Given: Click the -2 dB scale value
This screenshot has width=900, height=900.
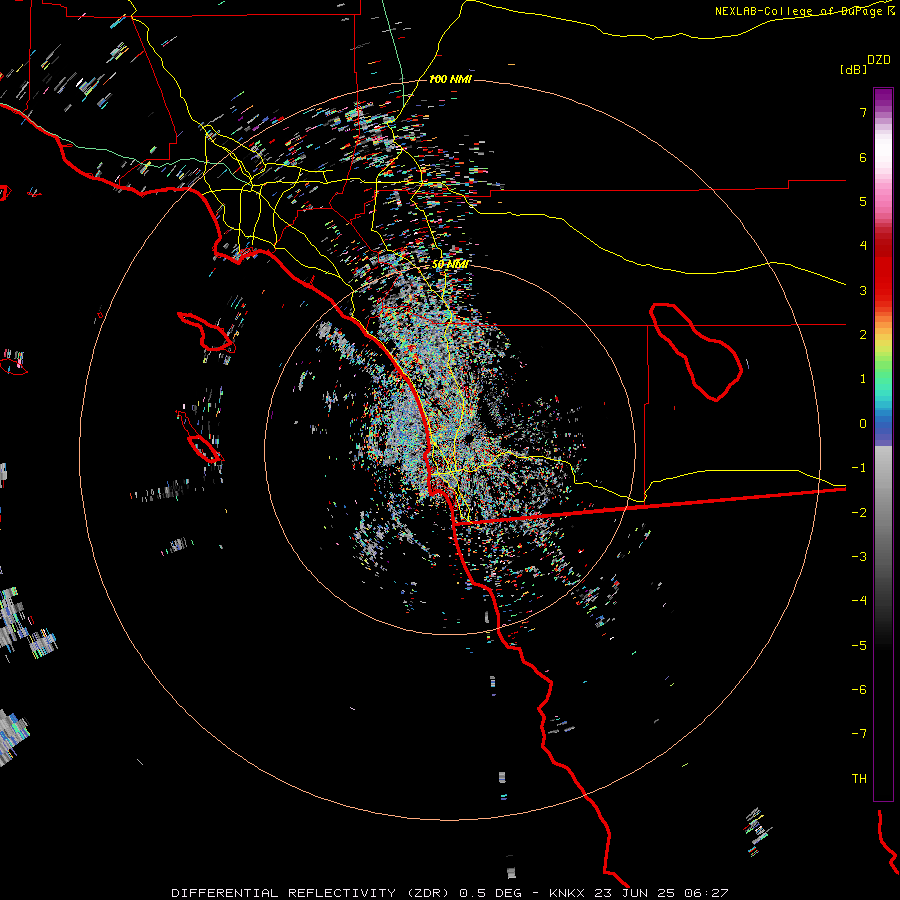Looking at the screenshot, I should click(859, 513).
